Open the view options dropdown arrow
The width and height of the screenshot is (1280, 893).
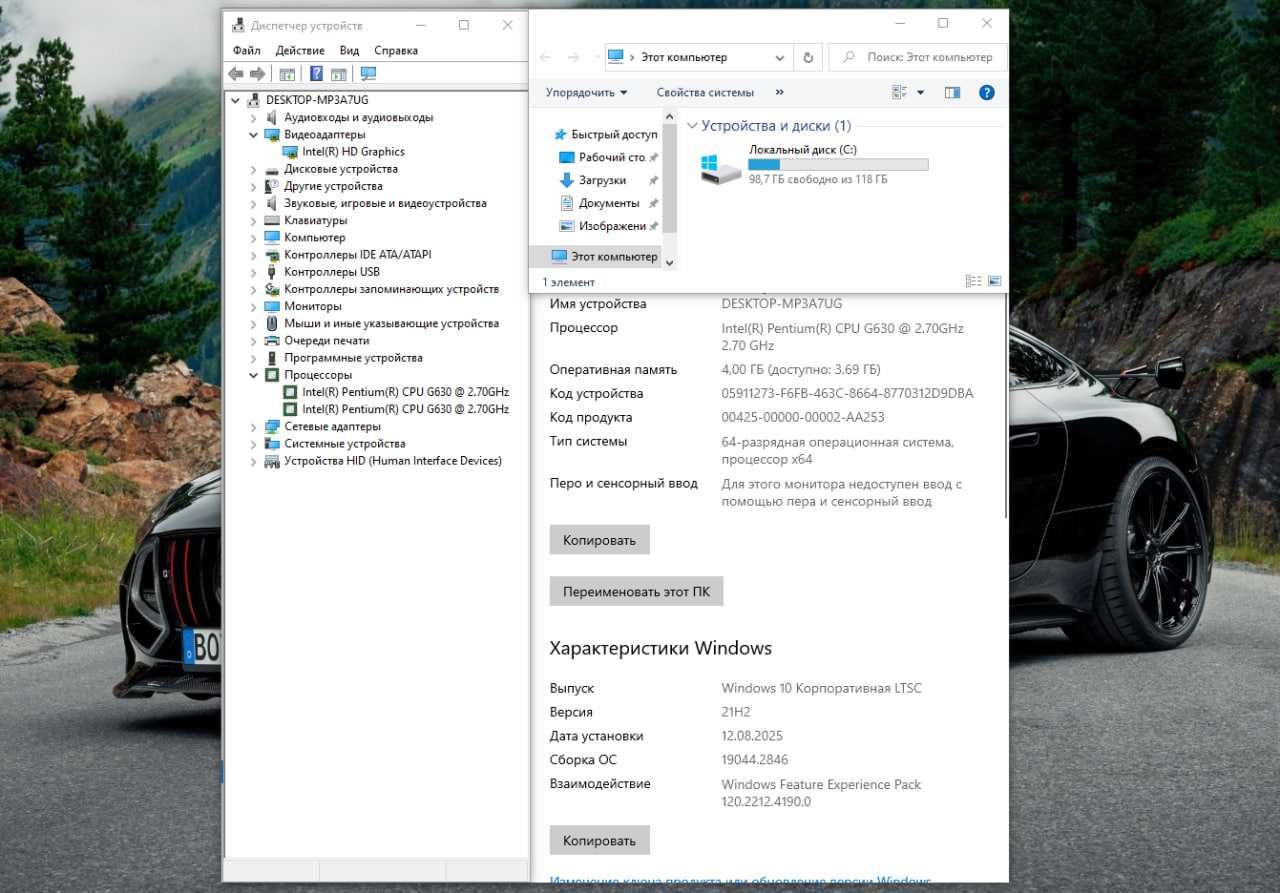(x=921, y=92)
